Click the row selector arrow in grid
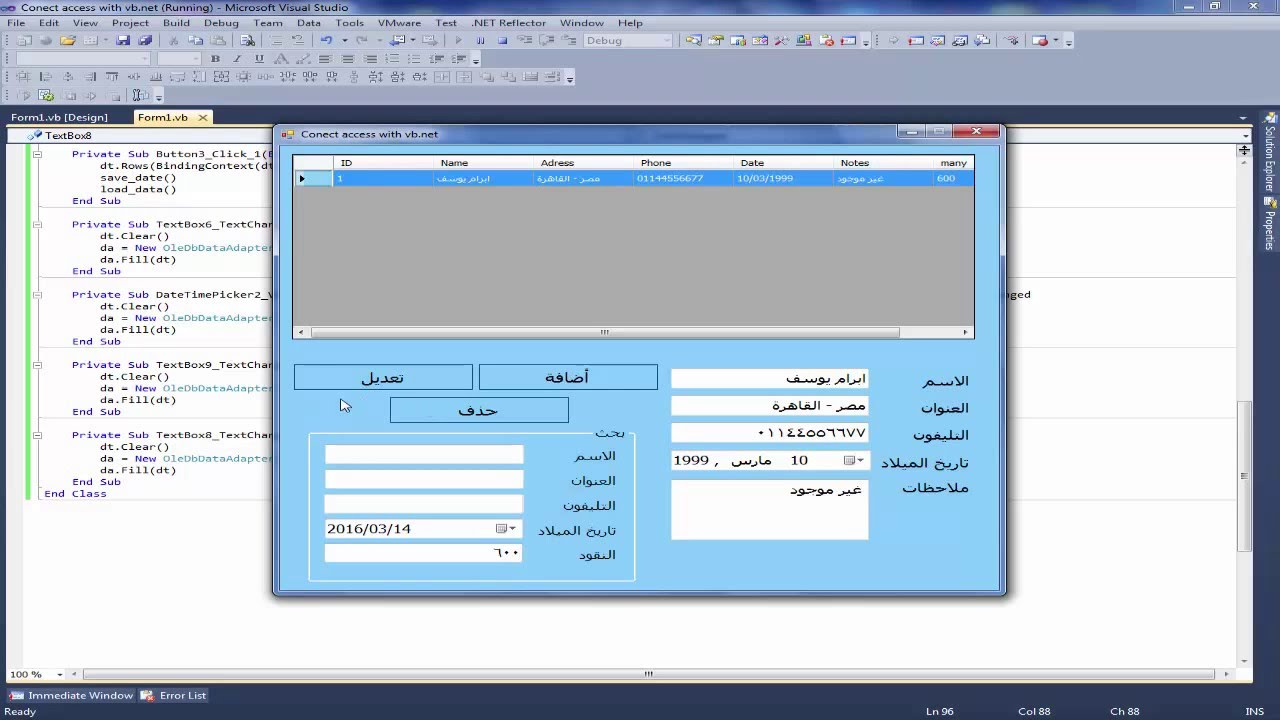 tap(313, 178)
